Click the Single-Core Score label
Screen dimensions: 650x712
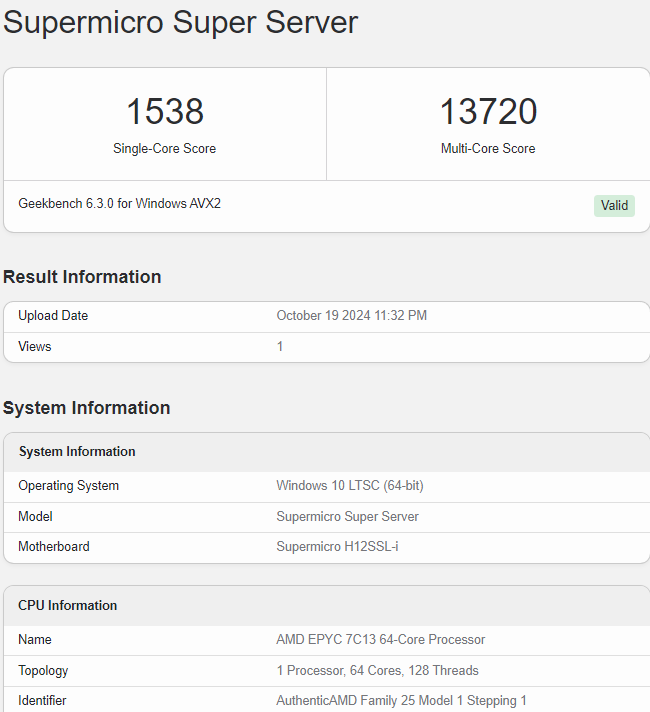(x=165, y=149)
